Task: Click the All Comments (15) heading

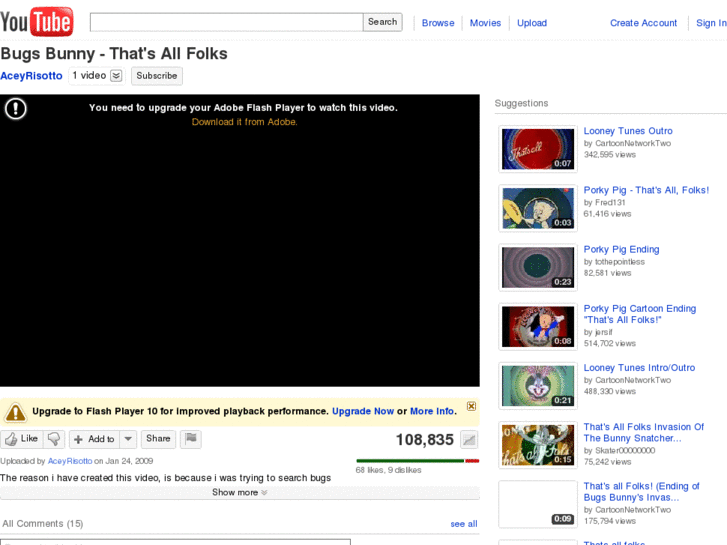Action: pos(43,524)
